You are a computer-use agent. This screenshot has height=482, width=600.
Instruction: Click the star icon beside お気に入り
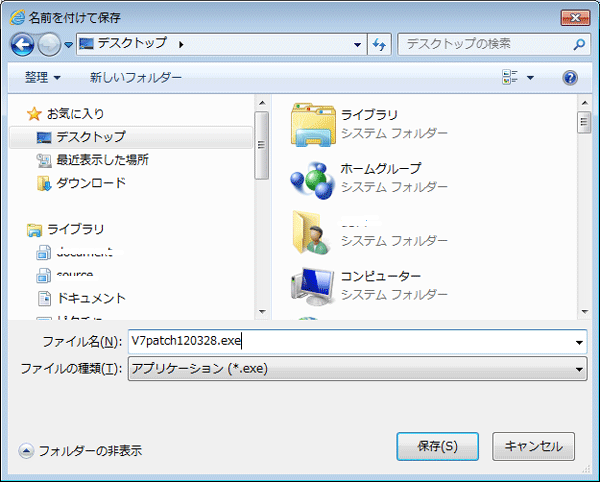pyautogui.click(x=34, y=114)
